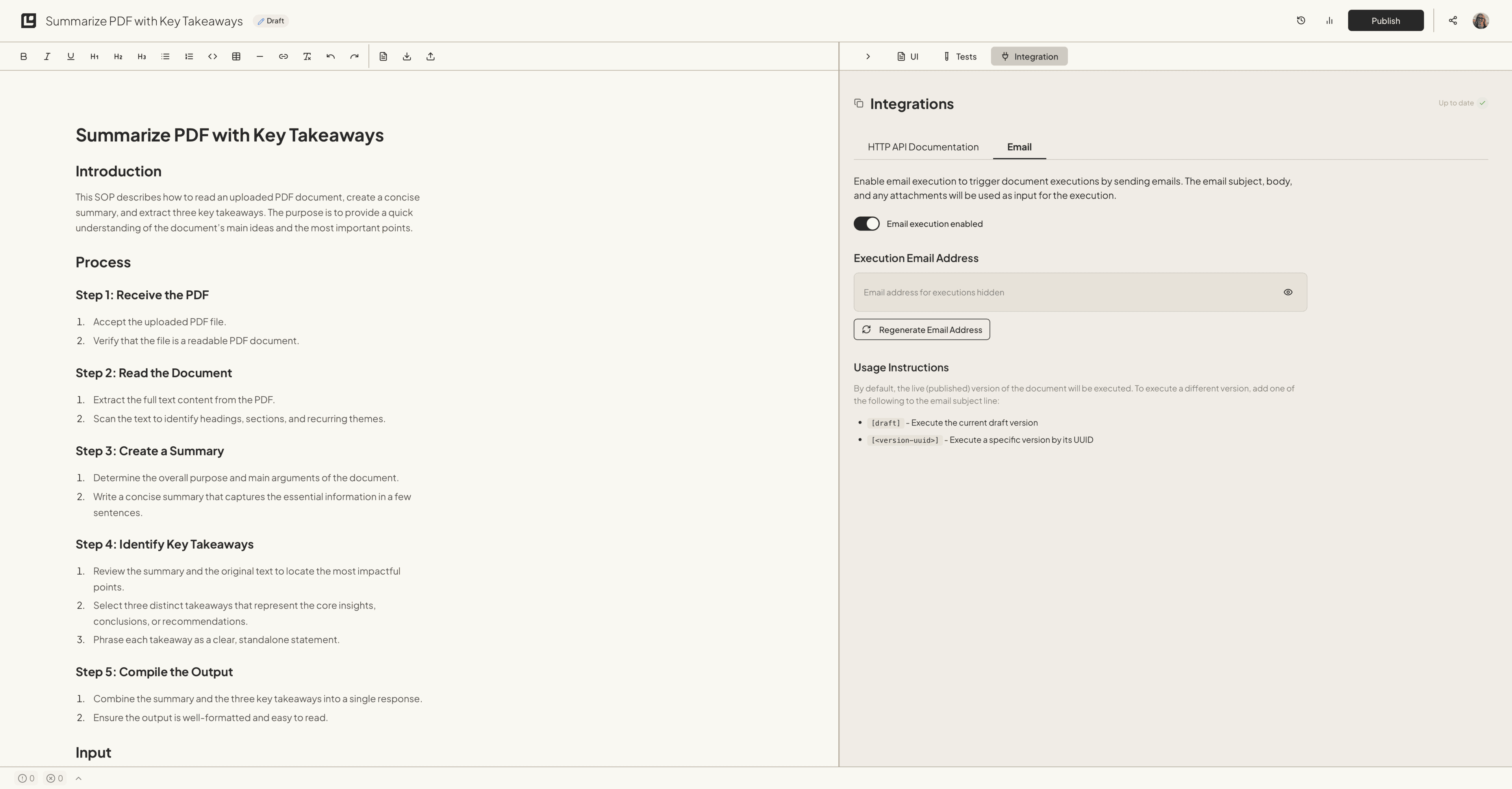Viewport: 1512px width, 789px height.
Task: Open the version history icon
Action: (1301, 20)
